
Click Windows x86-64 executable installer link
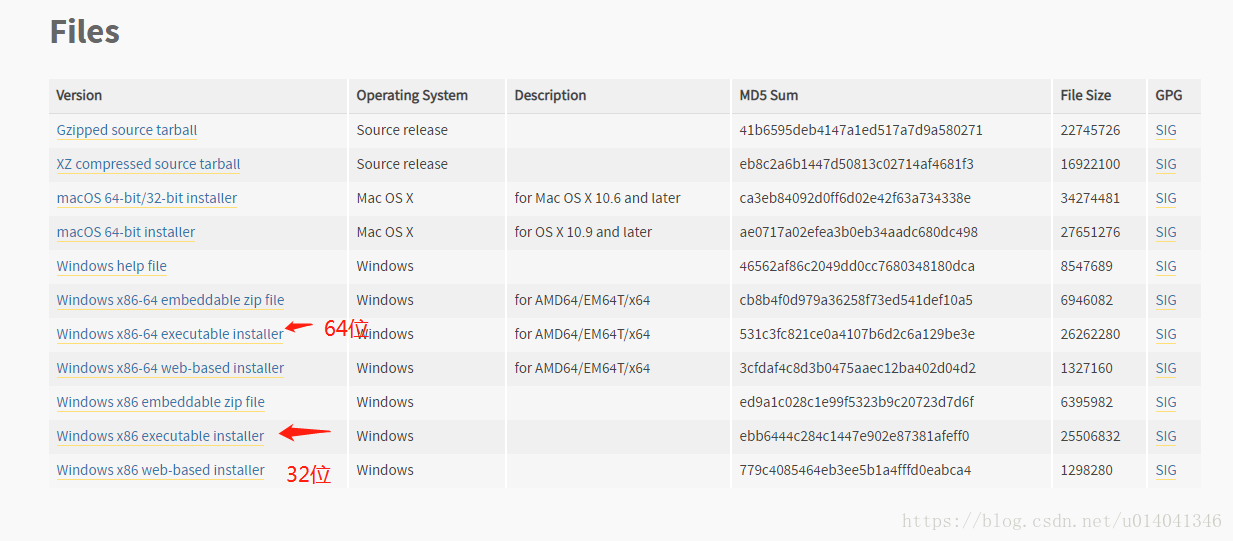170,334
